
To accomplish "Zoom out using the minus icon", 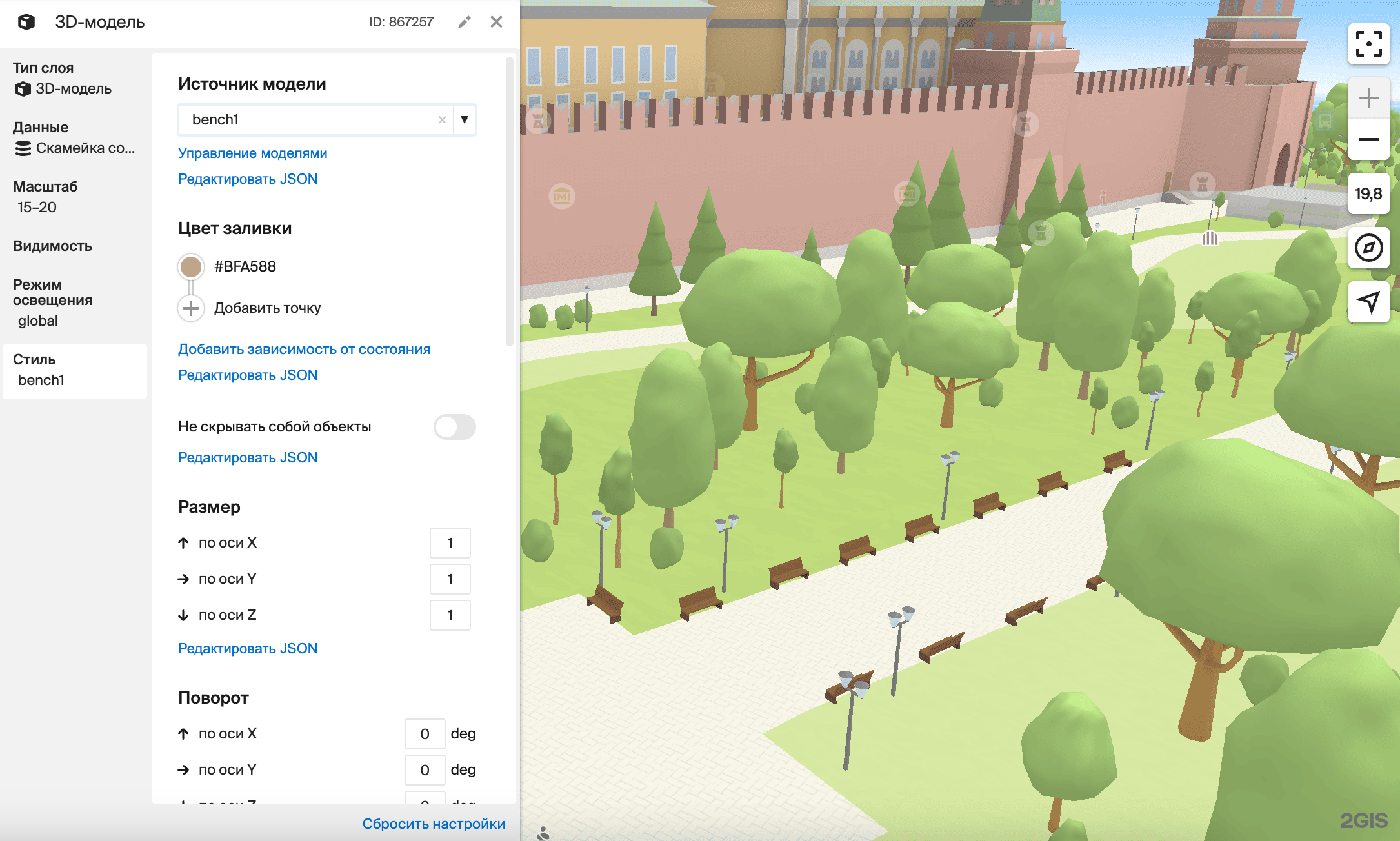I will (1368, 139).
